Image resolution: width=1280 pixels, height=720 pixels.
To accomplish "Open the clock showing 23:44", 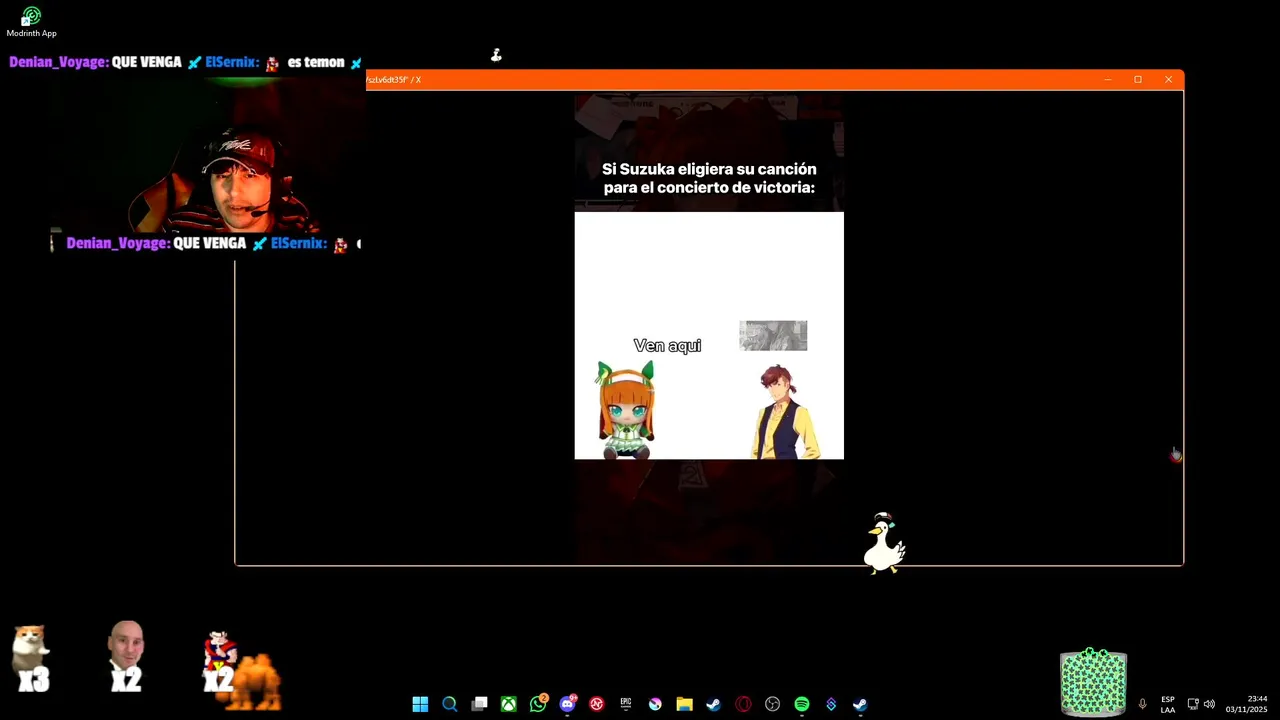I will coord(1246,704).
